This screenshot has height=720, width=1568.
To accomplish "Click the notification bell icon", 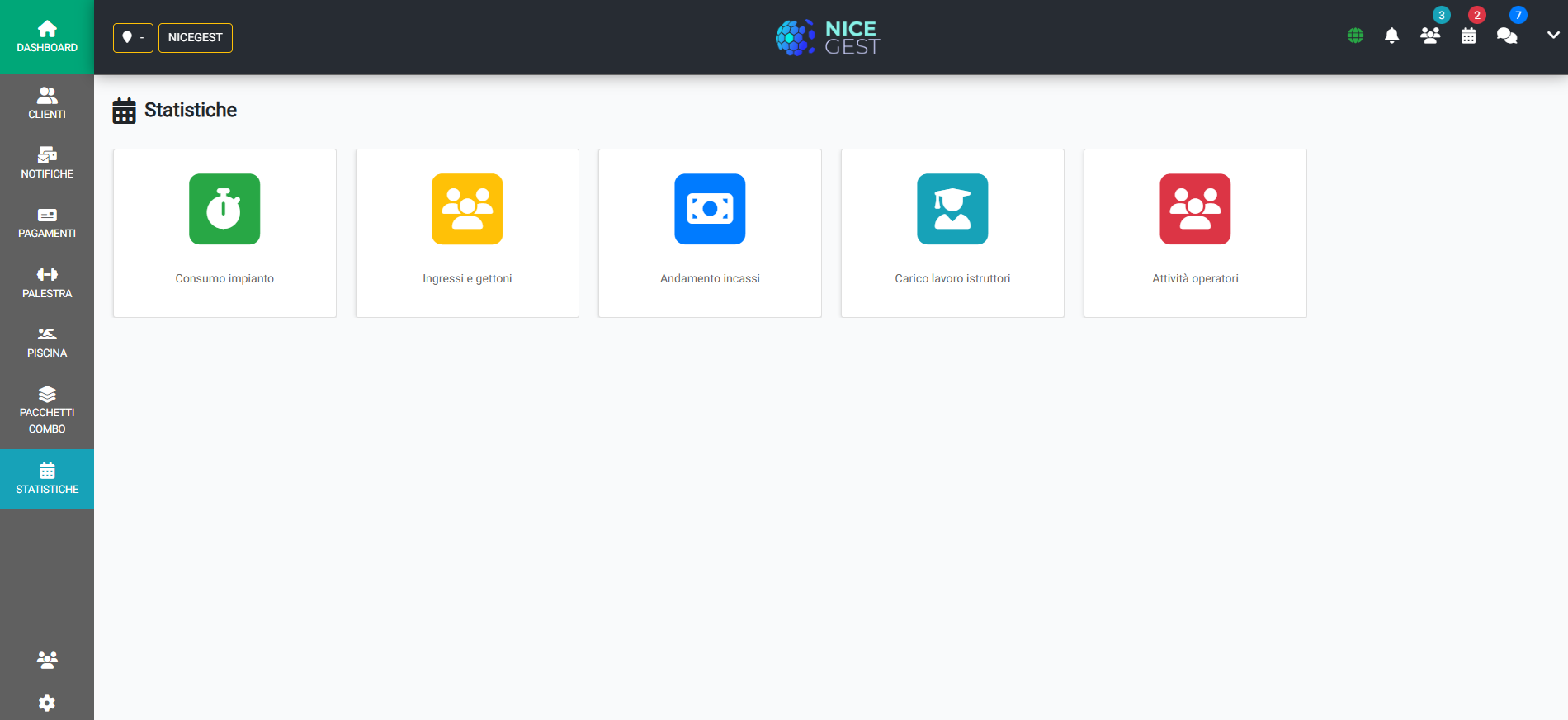I will pyautogui.click(x=1391, y=36).
